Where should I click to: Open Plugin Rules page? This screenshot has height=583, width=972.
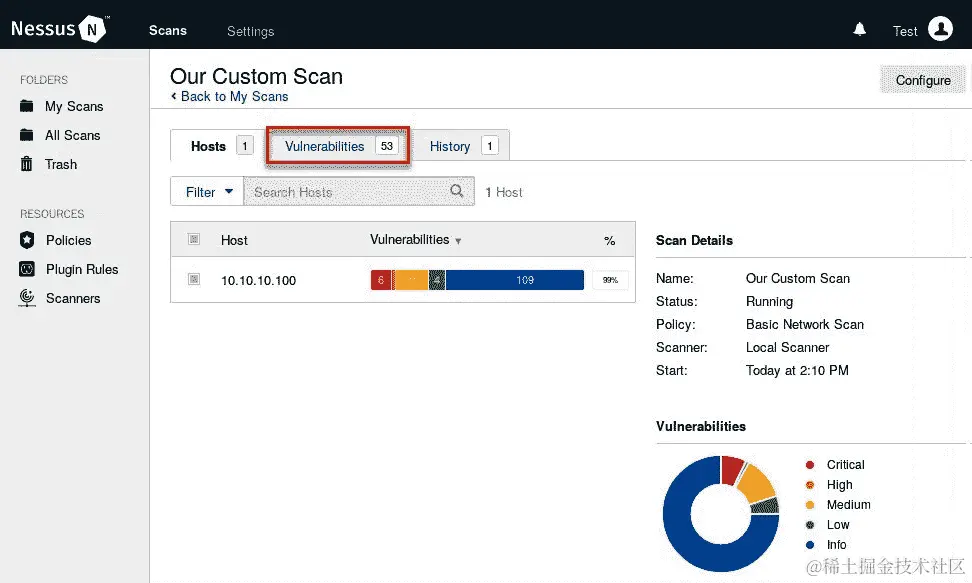pos(82,269)
